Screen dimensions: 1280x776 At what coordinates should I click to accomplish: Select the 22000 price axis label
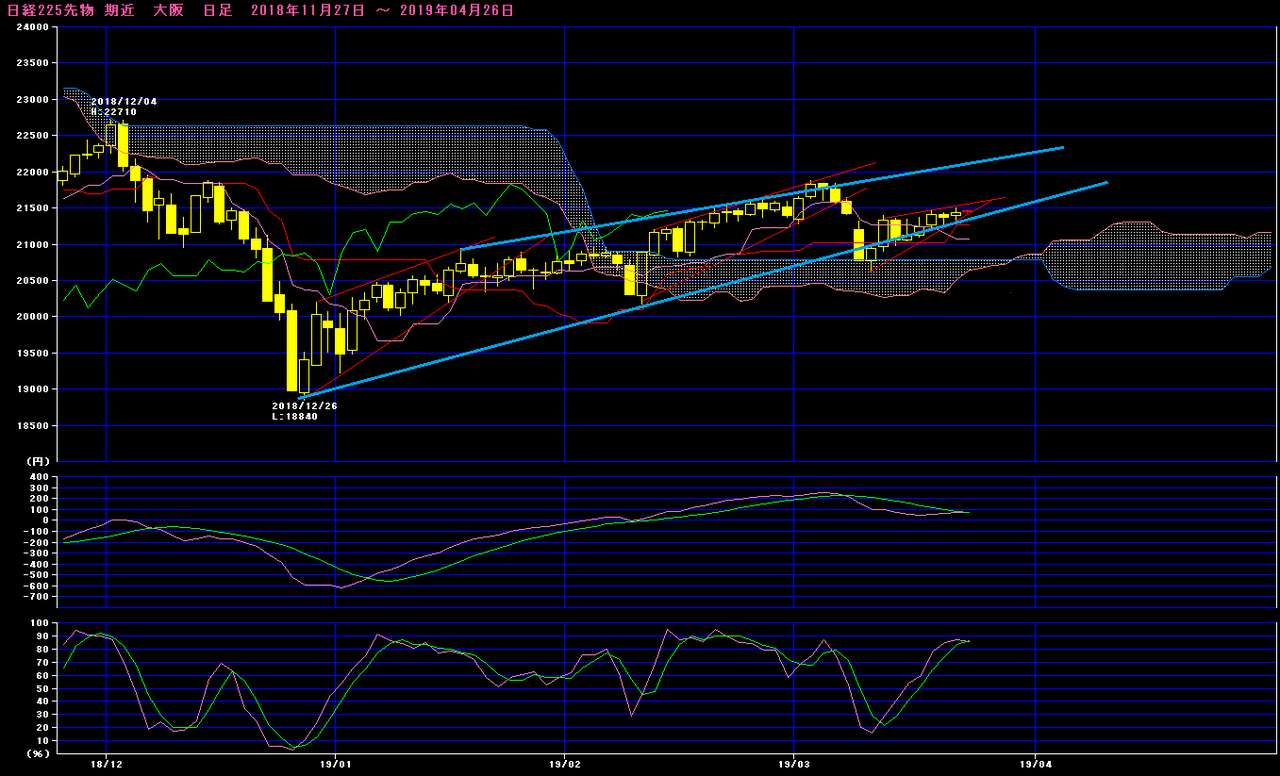(34, 172)
